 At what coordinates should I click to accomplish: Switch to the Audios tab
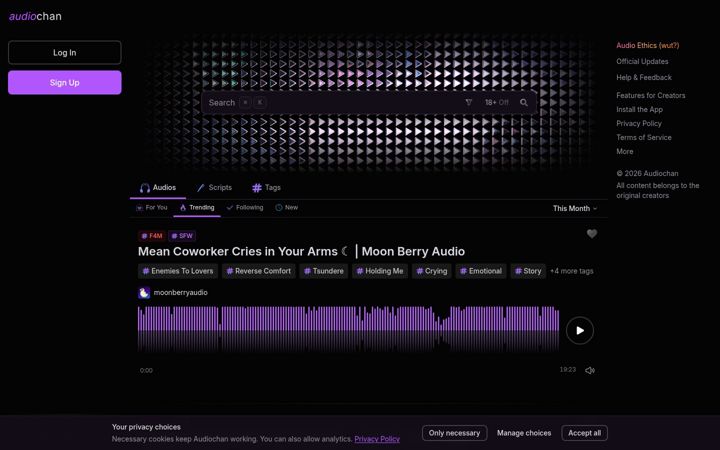tap(158, 187)
